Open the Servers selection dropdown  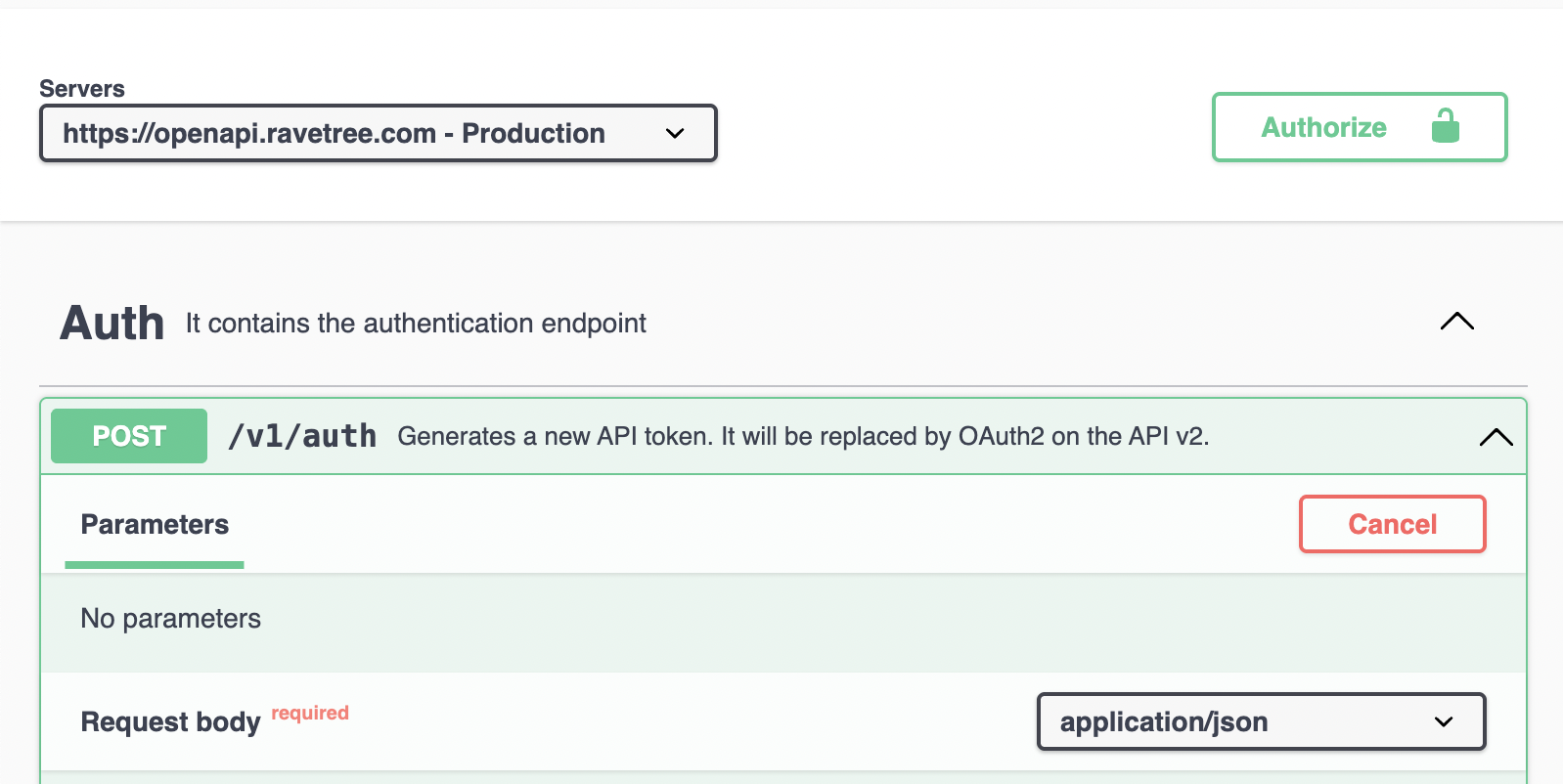[x=378, y=133]
